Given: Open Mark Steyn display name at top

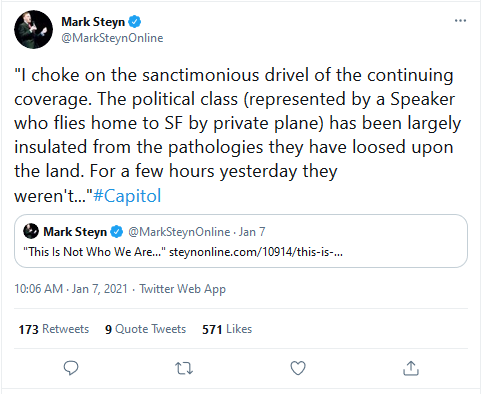Looking at the screenshot, I should coord(93,22).
